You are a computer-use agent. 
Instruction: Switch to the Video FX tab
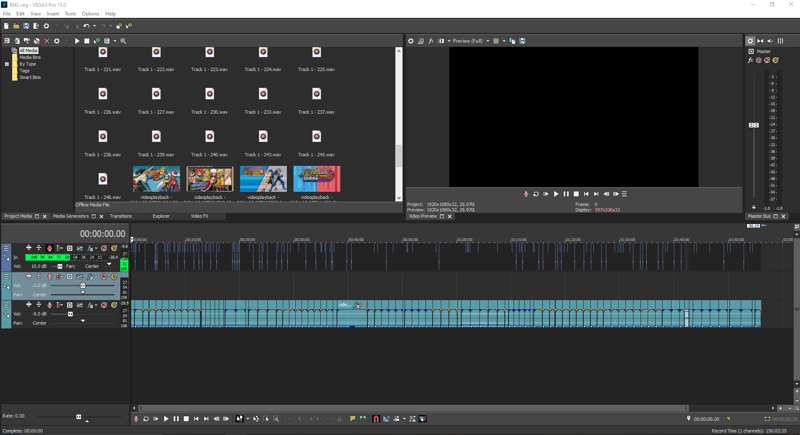point(199,216)
